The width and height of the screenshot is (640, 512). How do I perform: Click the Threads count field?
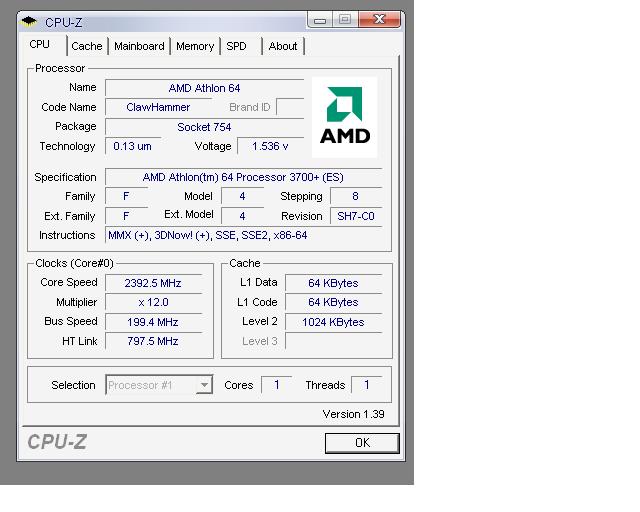click(x=367, y=385)
